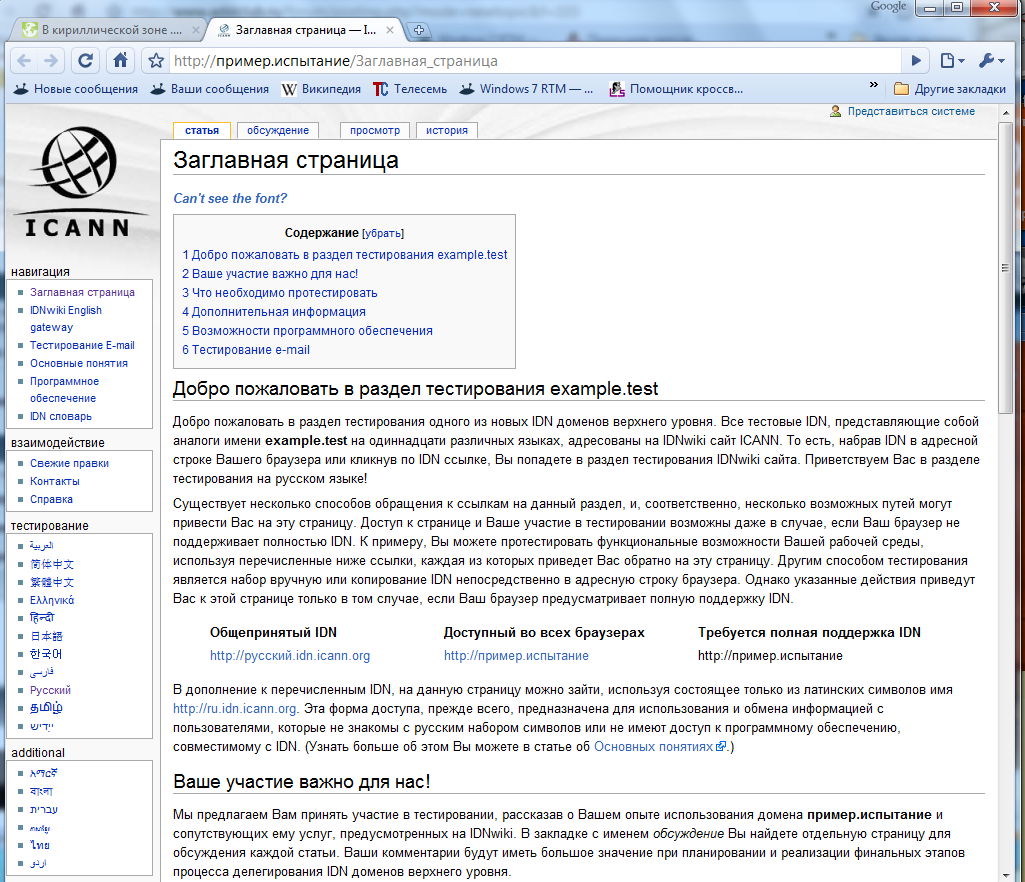
Task: Open a new tab with the plus button
Action: tap(419, 30)
